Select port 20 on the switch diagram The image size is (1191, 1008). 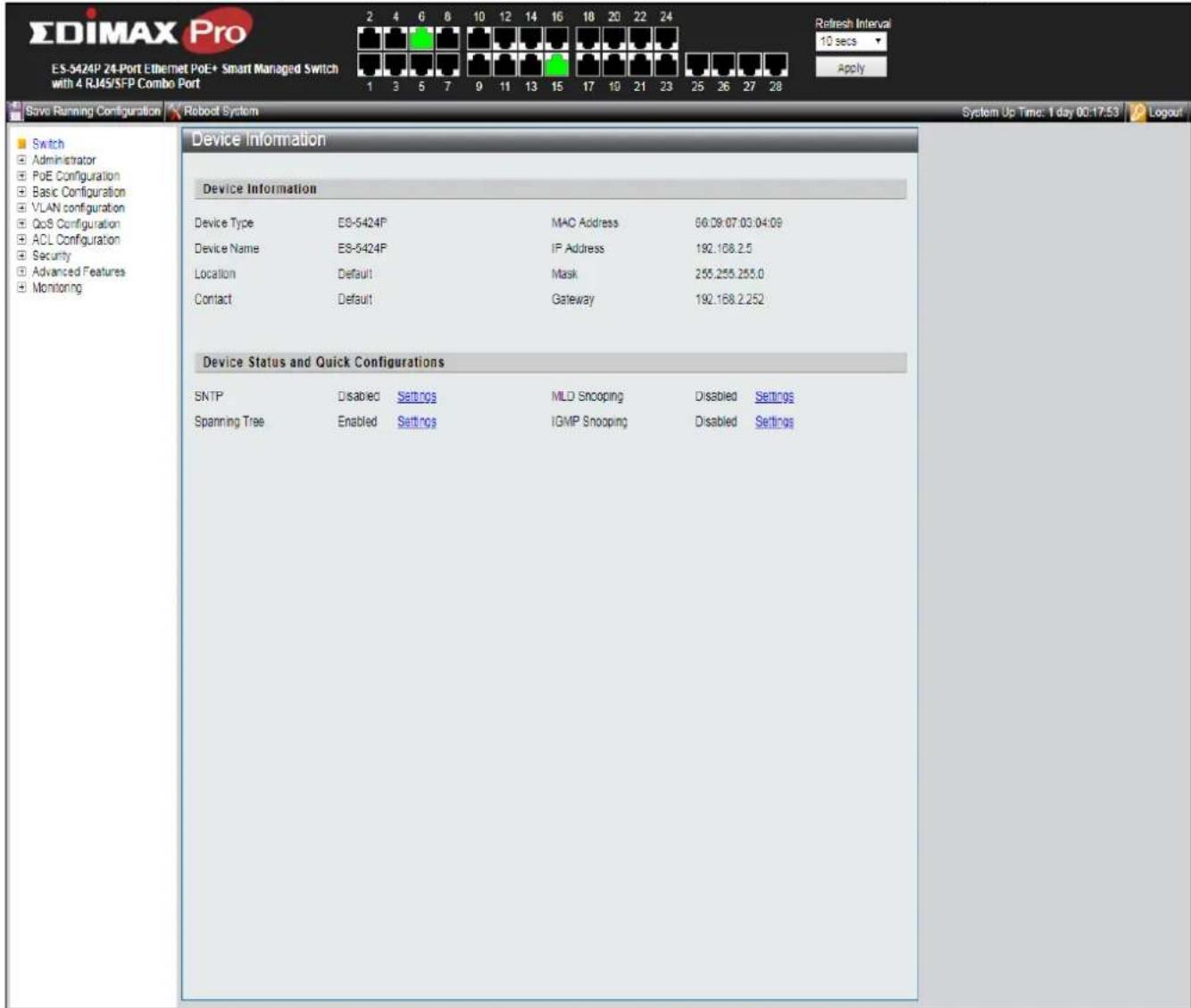(614, 38)
